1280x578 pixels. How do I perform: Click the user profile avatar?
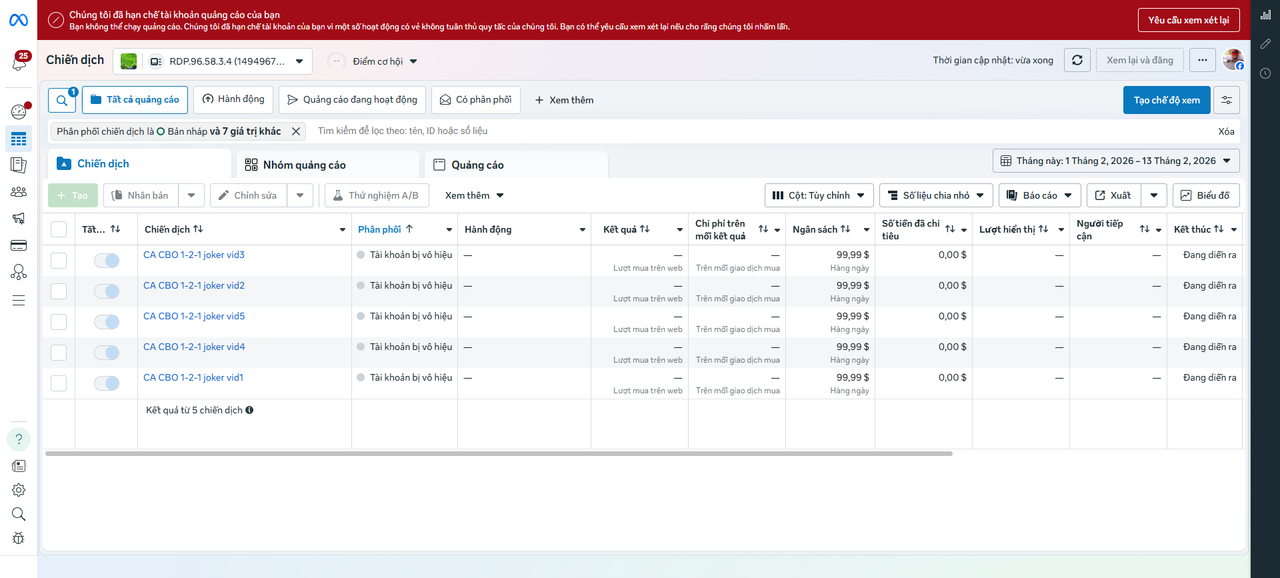[x=1233, y=60]
